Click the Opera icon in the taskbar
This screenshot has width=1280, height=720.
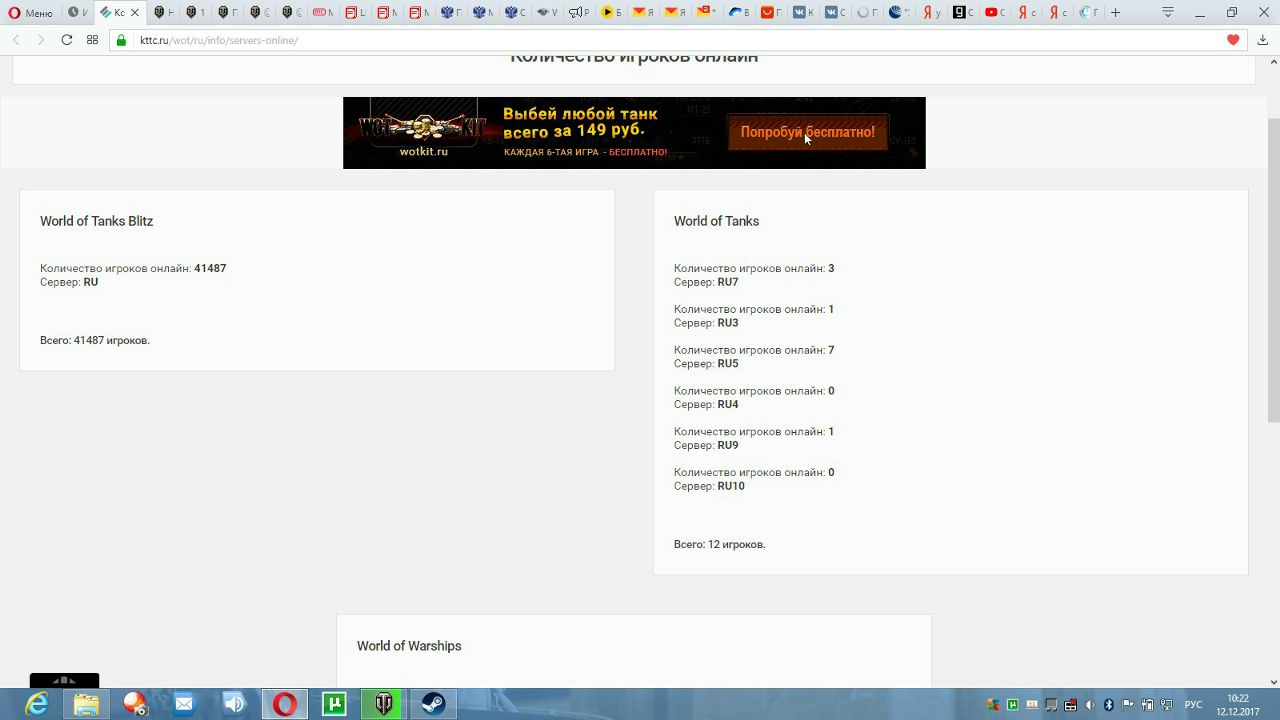pyautogui.click(x=284, y=704)
